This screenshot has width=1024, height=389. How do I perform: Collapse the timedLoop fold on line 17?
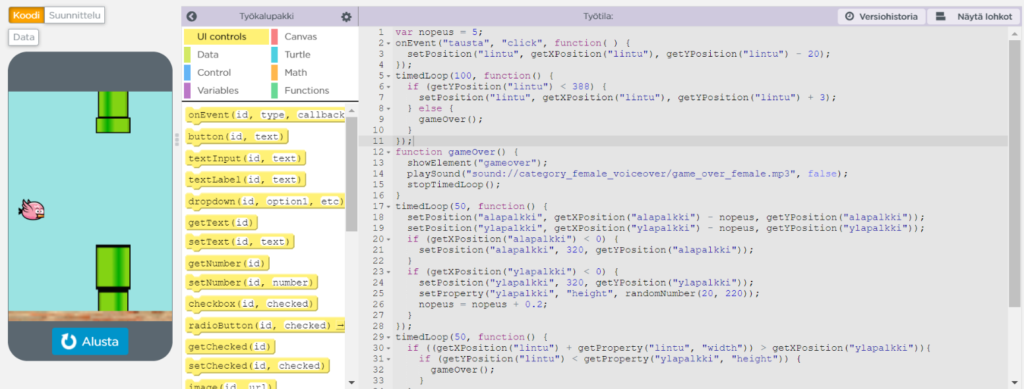tap(389, 206)
